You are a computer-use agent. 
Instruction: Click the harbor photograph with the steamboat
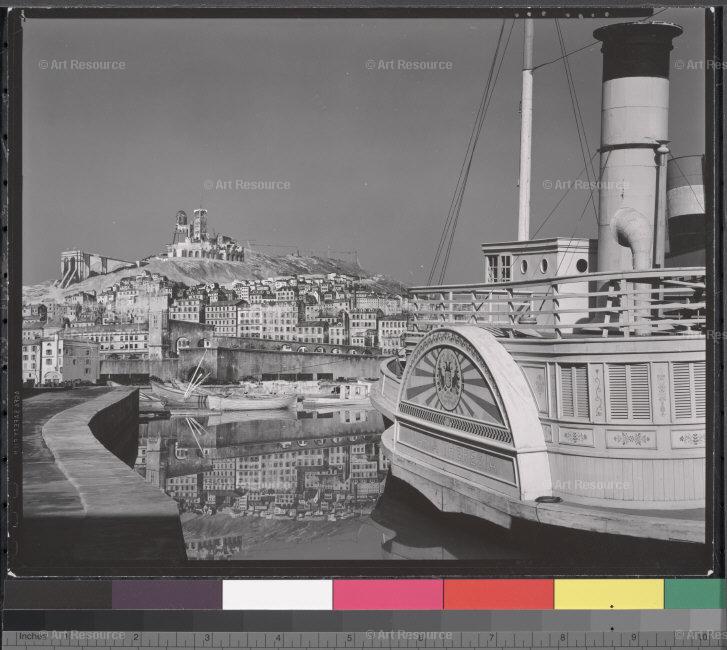364,291
